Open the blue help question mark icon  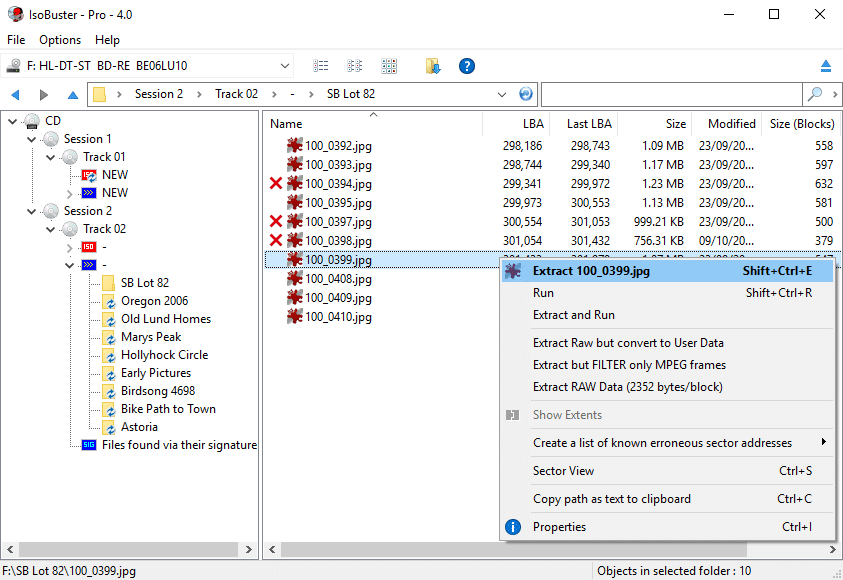tap(467, 66)
